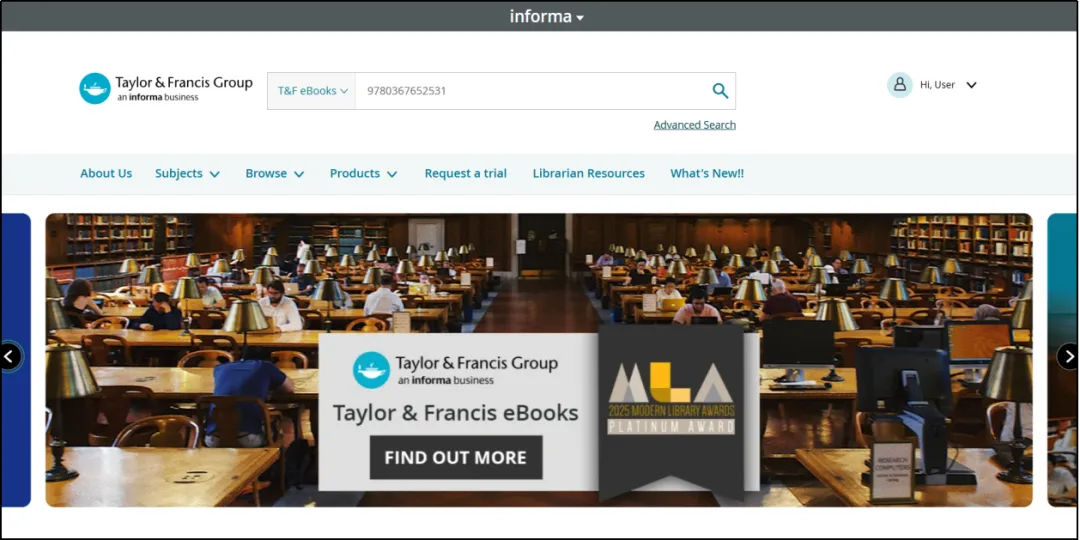This screenshot has width=1080, height=540.
Task: Open the What's New!! page
Action: [x=707, y=174]
